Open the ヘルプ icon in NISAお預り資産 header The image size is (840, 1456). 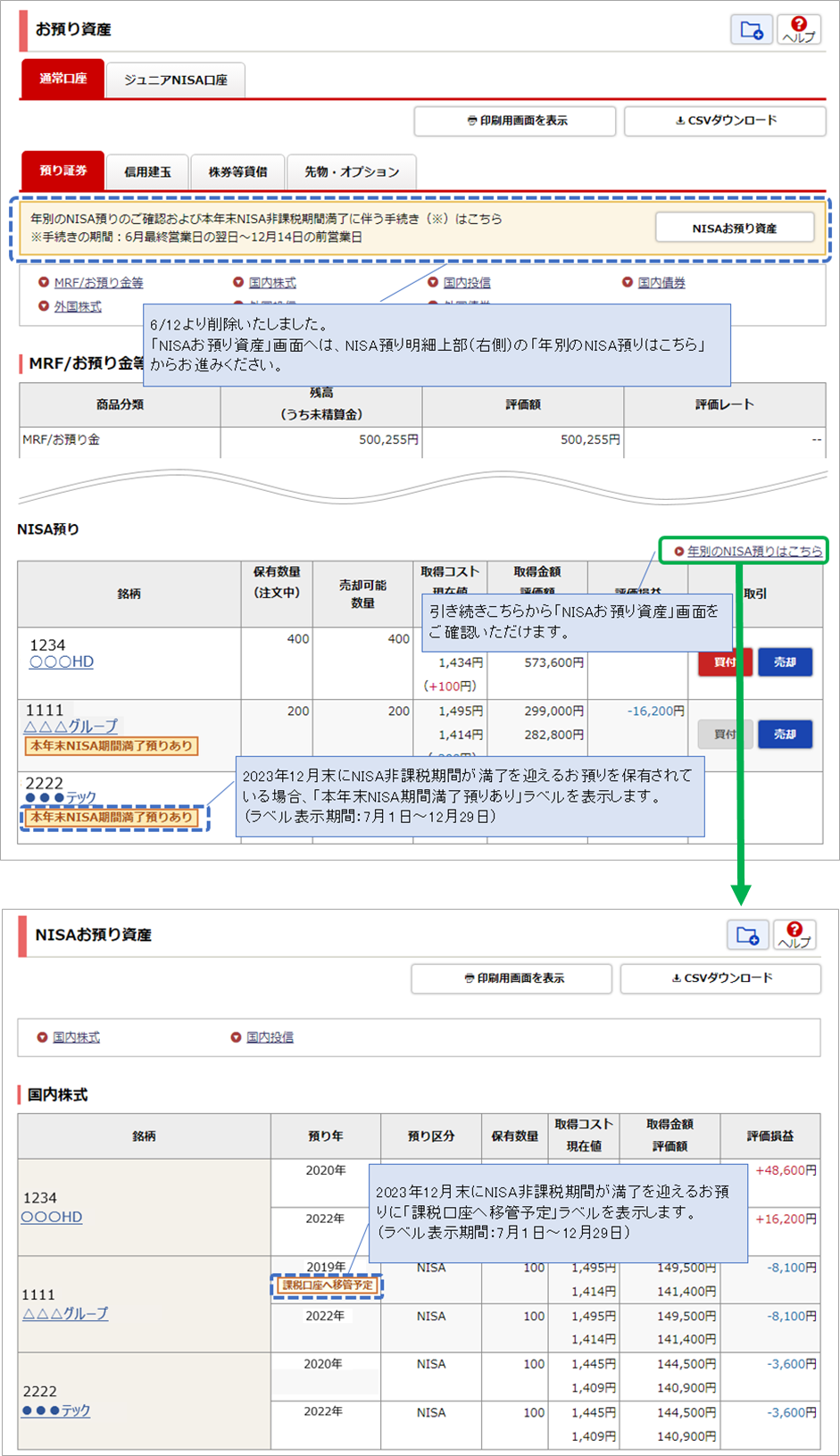coord(794,935)
